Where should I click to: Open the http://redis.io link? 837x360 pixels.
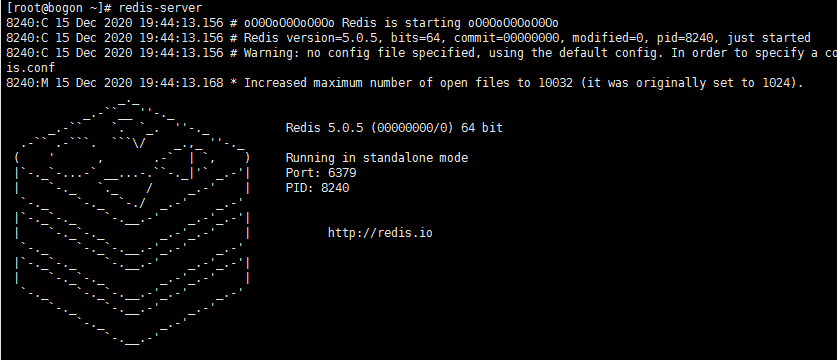click(x=380, y=233)
